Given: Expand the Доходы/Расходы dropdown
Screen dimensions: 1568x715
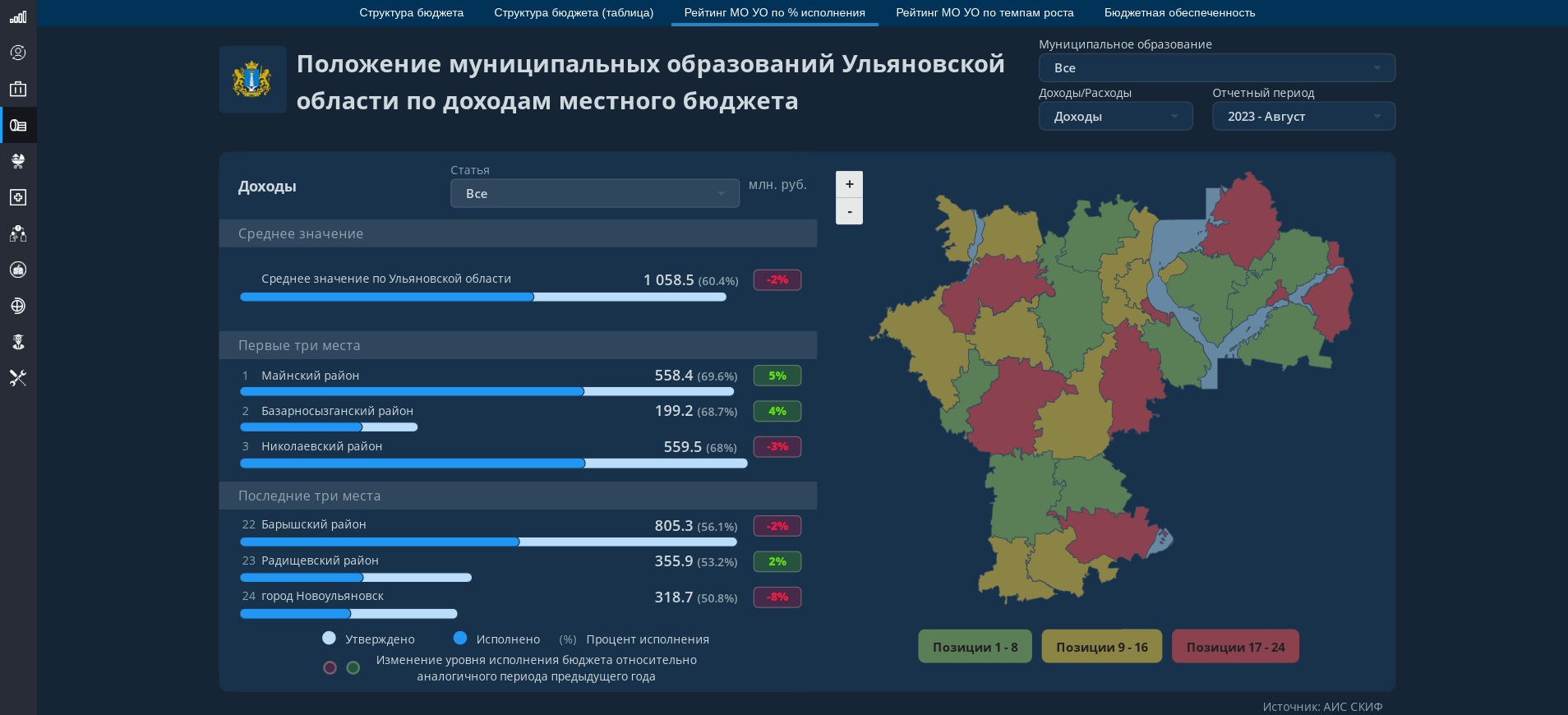Looking at the screenshot, I should point(1115,117).
